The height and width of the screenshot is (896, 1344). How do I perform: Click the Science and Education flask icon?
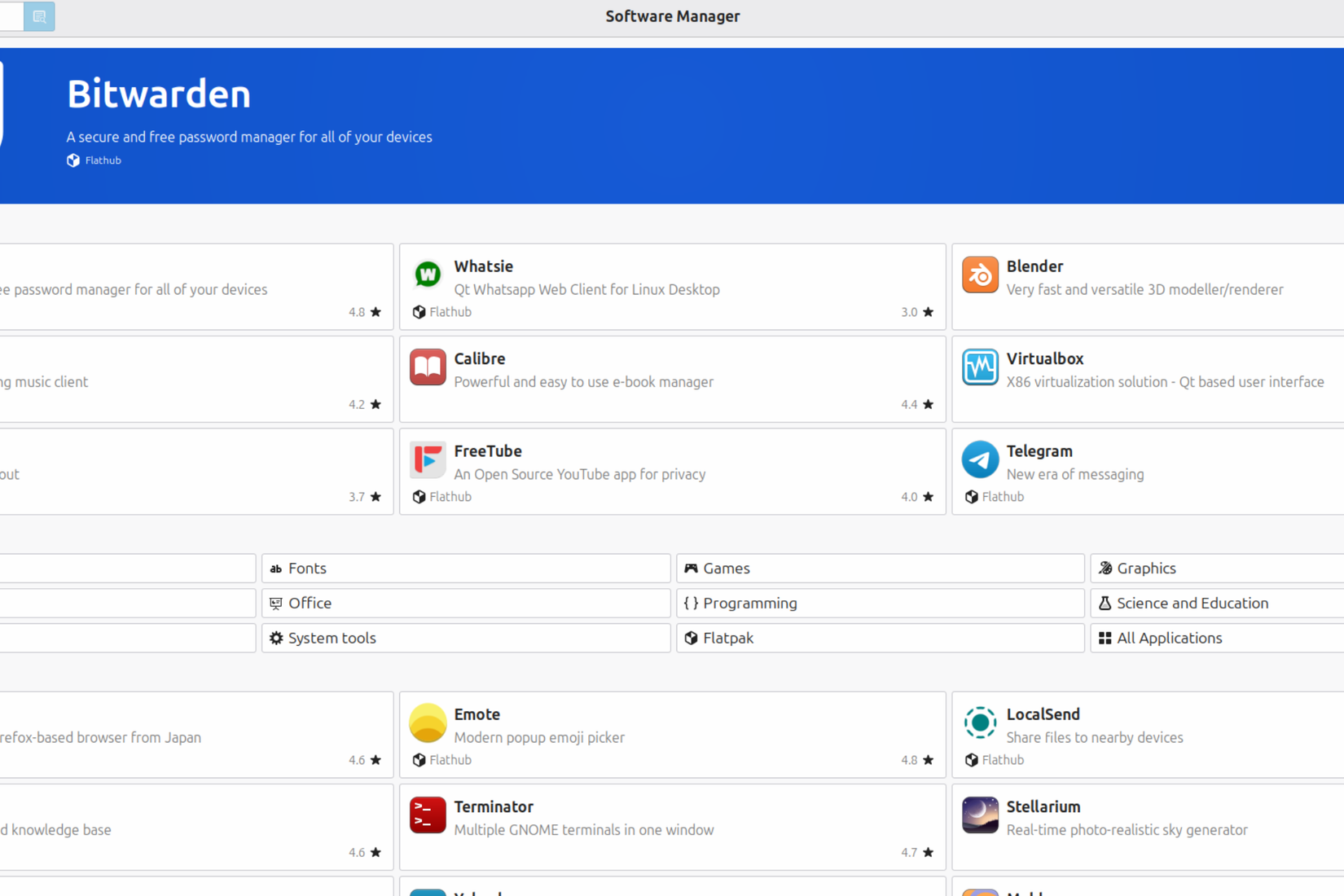pyautogui.click(x=1105, y=604)
